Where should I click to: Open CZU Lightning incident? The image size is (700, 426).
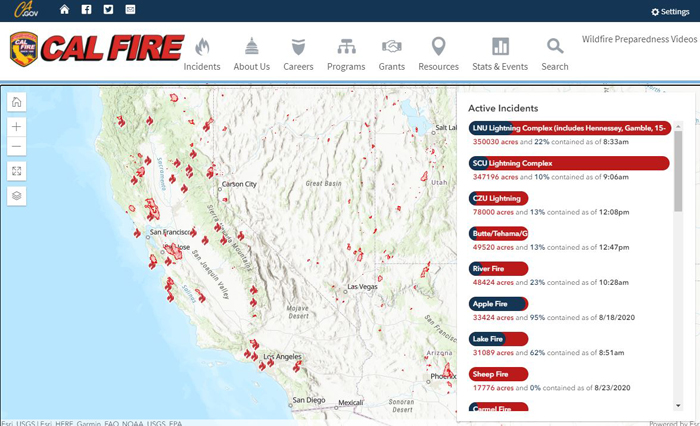[498, 198]
